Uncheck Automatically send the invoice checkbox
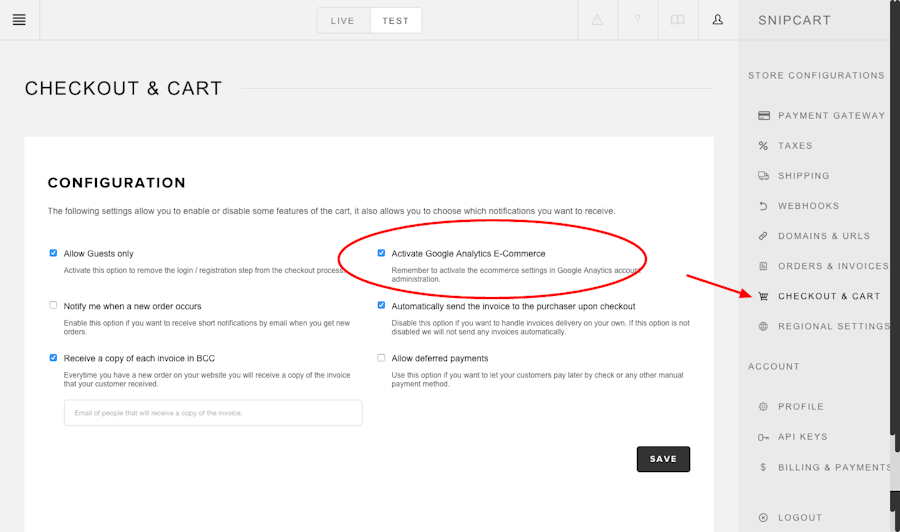 click(381, 305)
